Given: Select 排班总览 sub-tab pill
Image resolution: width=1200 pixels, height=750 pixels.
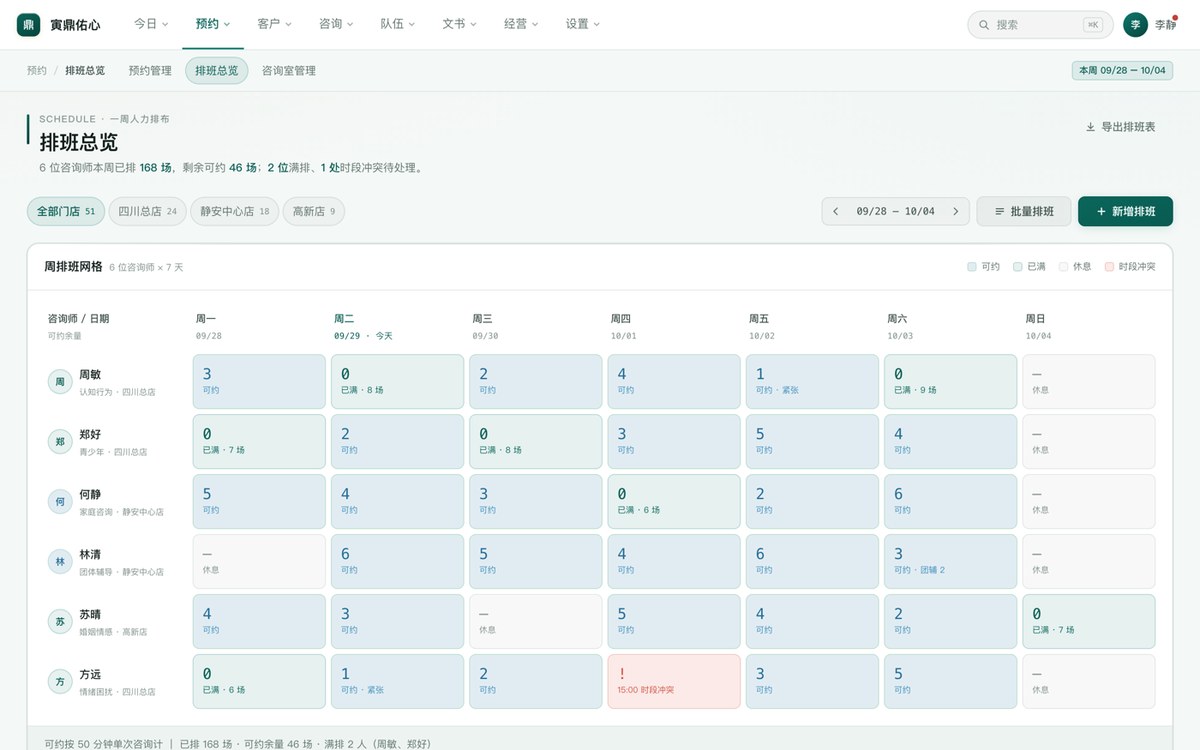Looking at the screenshot, I should [217, 71].
